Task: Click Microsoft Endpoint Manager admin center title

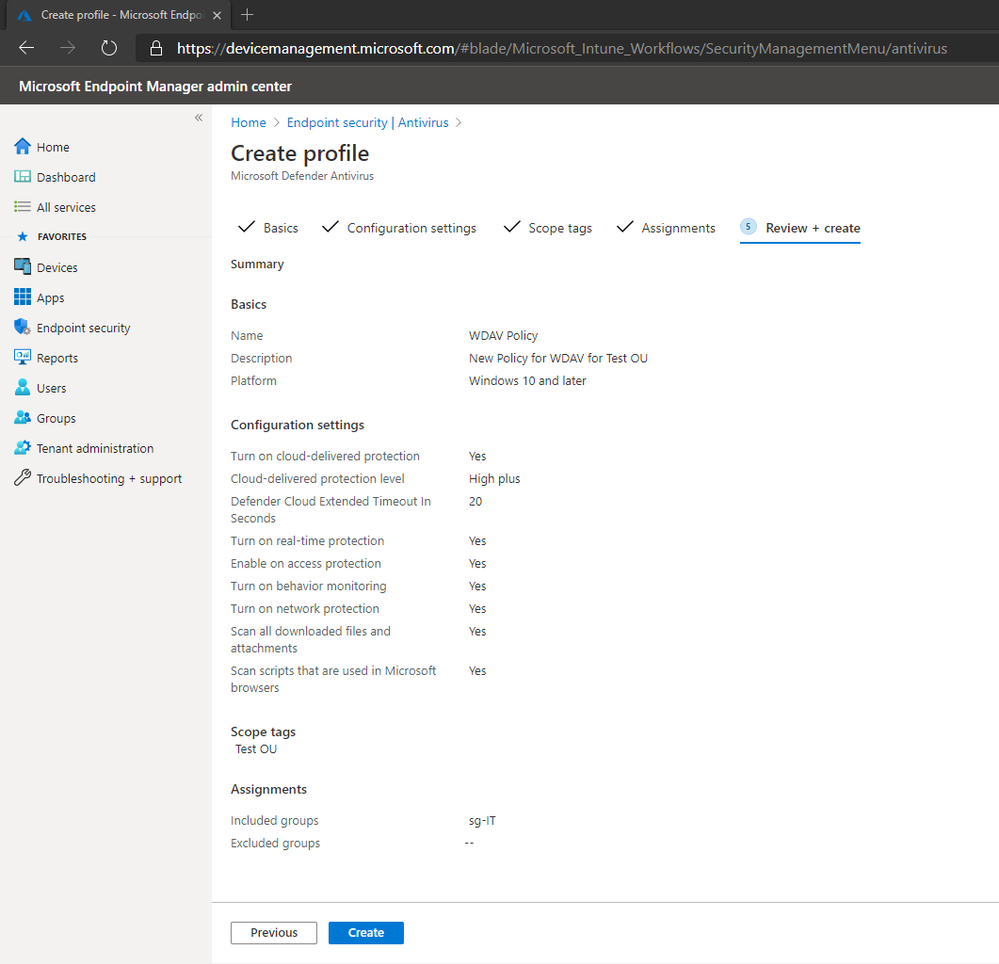Action: (155, 86)
